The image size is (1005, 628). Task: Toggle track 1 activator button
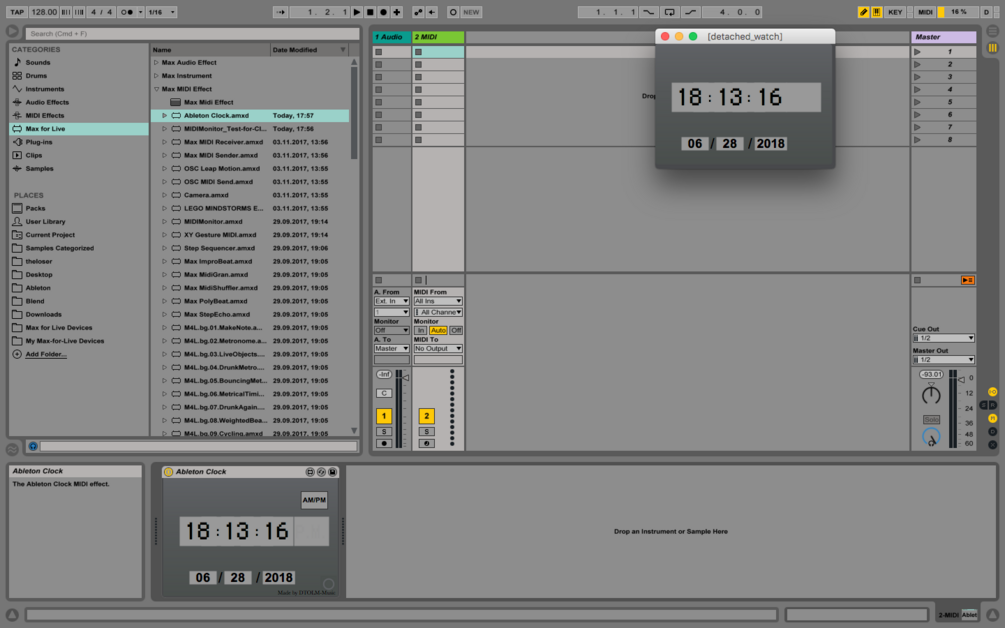coord(384,416)
